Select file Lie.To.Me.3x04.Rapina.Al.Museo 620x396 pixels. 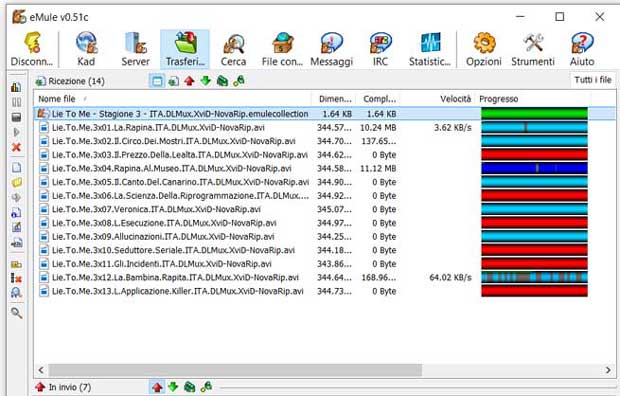pos(324,169)
